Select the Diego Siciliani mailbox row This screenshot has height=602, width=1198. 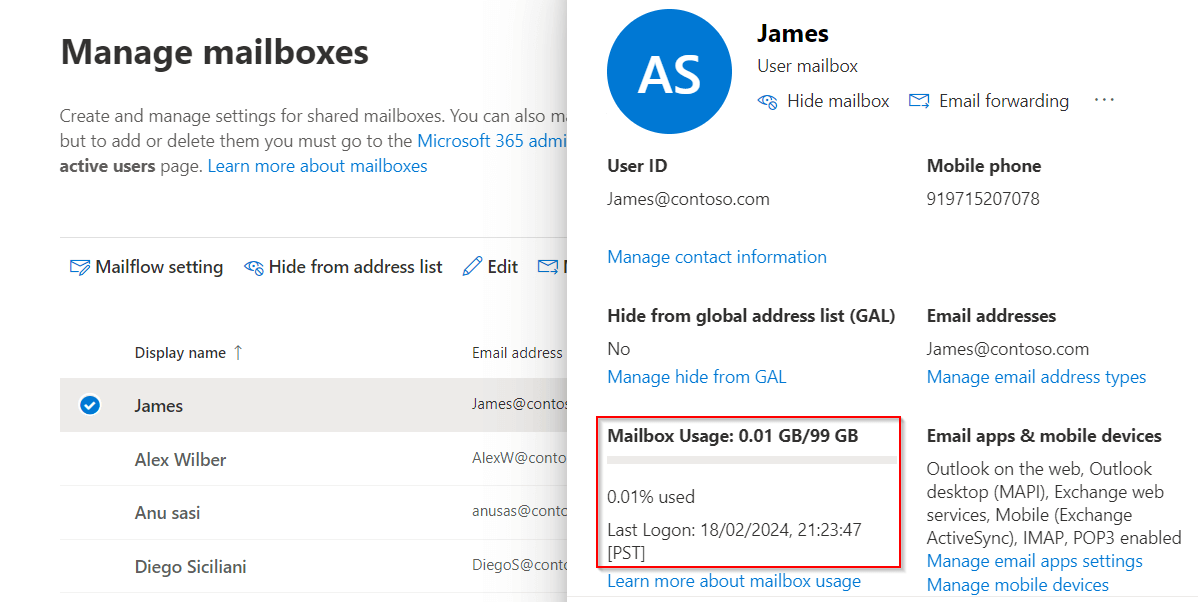coord(191,567)
